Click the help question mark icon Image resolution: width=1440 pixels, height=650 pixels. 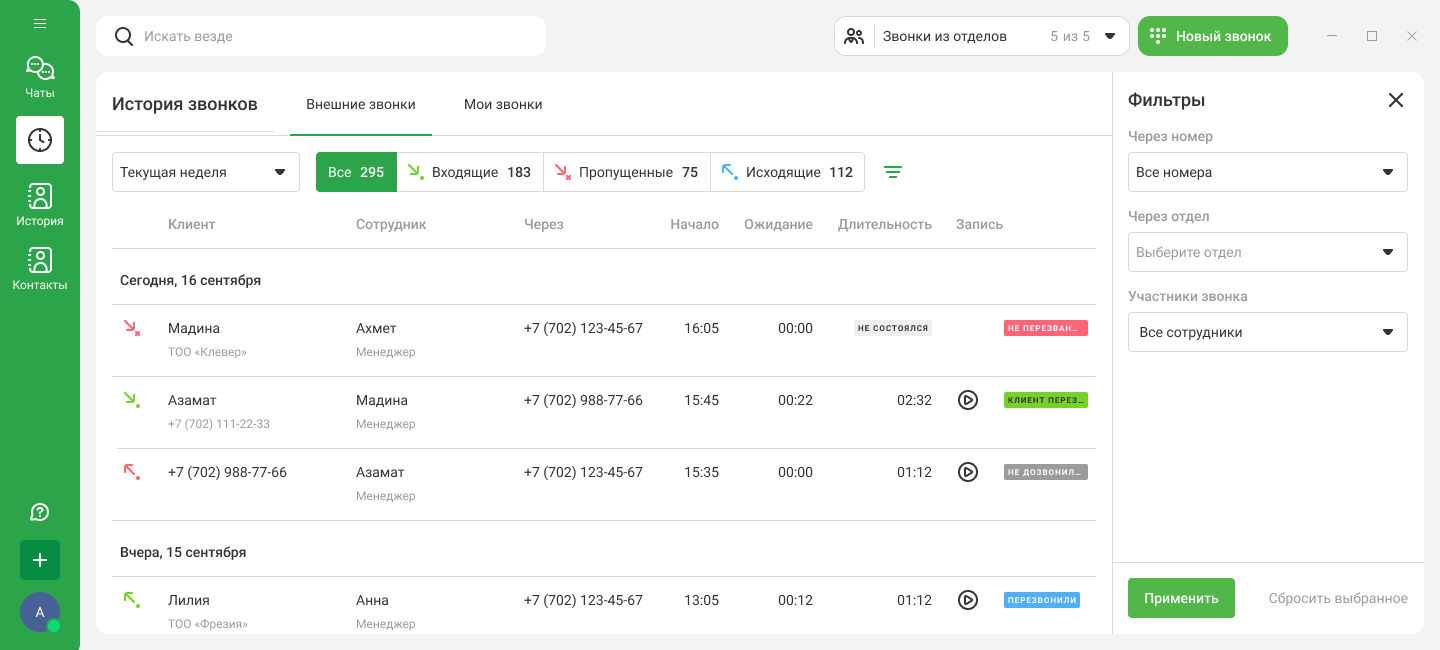click(x=40, y=512)
